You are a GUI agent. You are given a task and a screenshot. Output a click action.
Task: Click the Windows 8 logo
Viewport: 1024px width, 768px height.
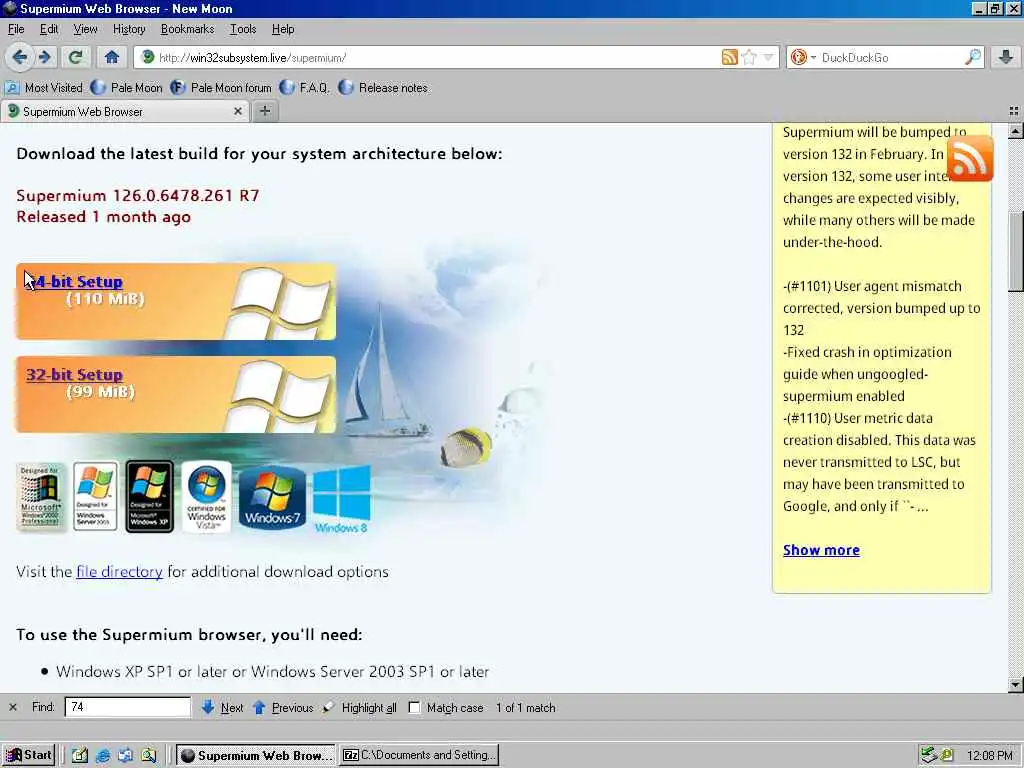342,498
